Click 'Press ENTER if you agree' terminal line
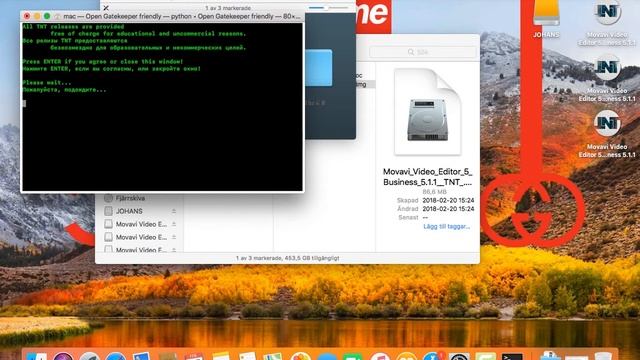The height and width of the screenshot is (360, 640). click(103, 62)
